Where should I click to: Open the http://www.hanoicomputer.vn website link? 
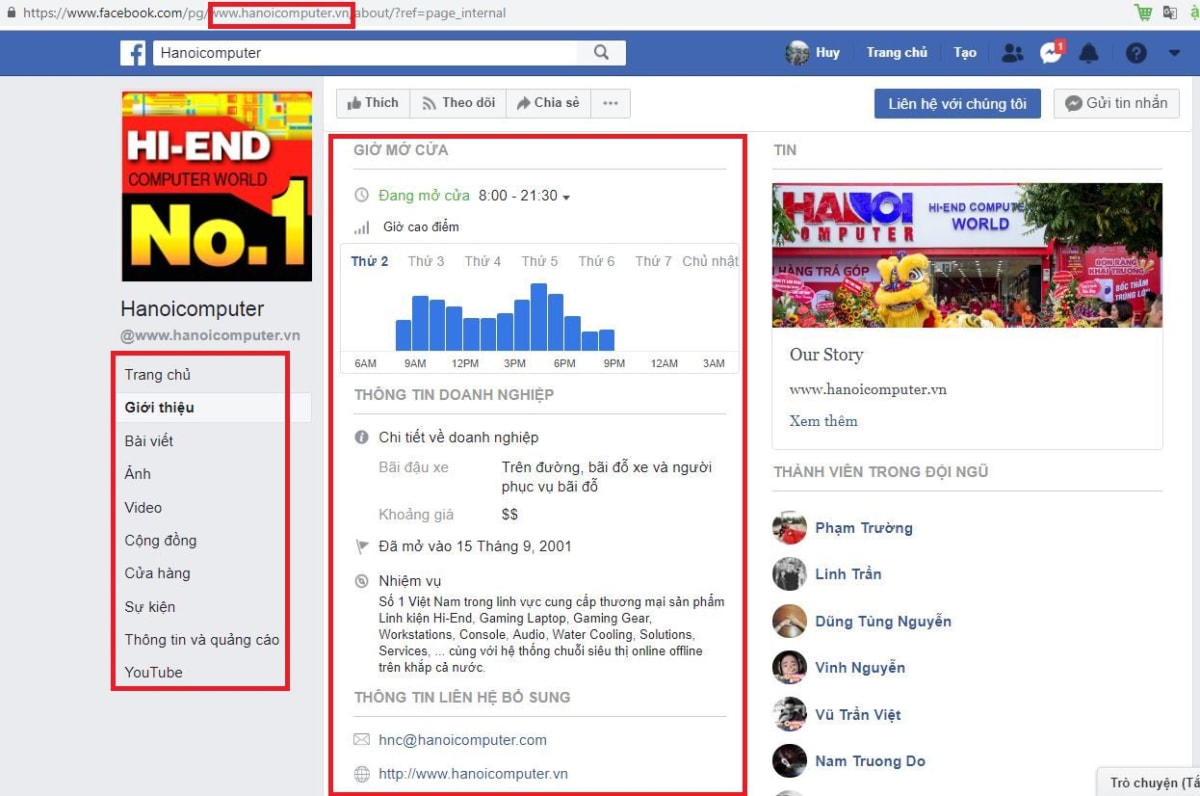pyautogui.click(x=473, y=774)
